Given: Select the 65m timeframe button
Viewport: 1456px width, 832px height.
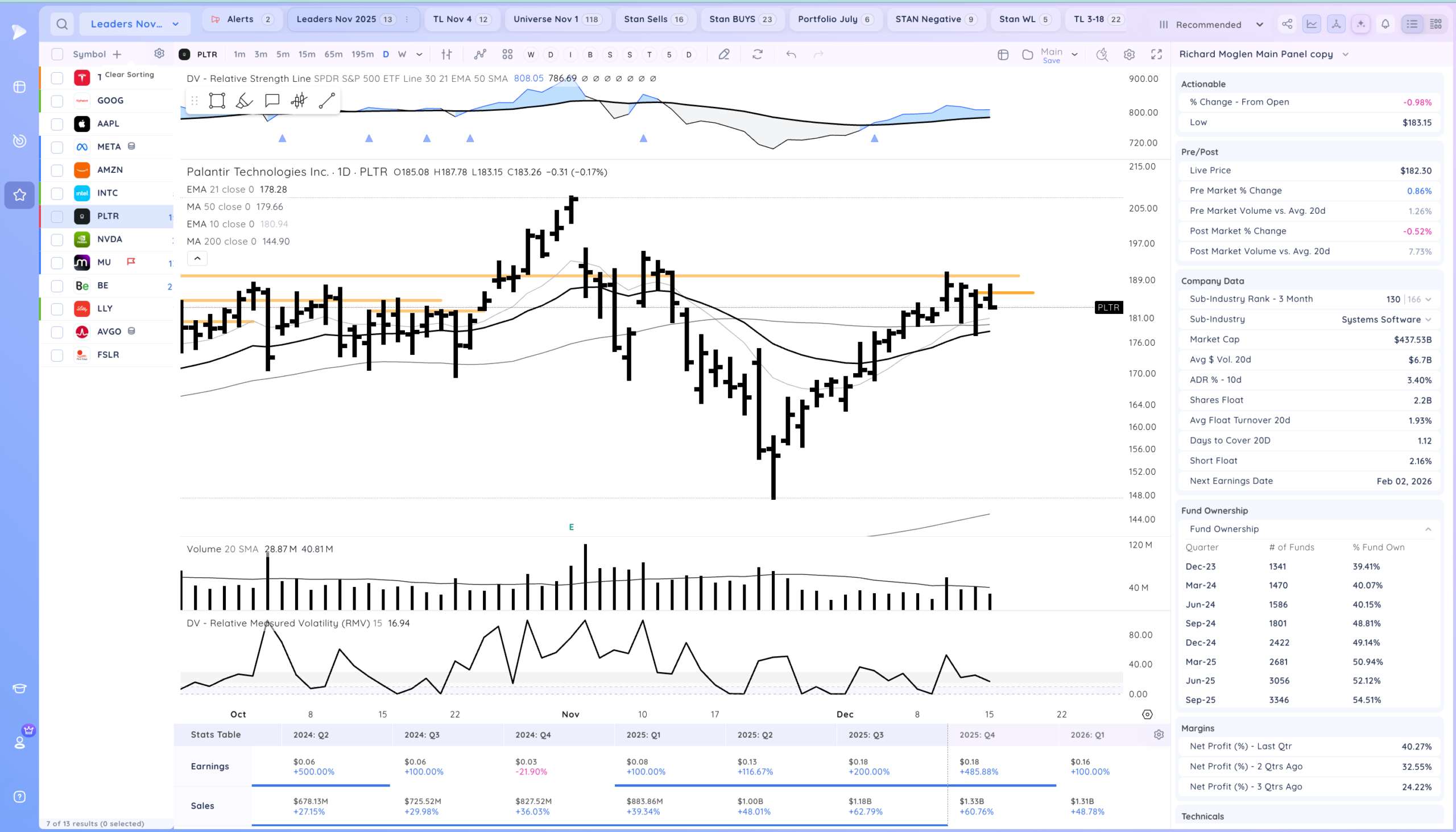Looking at the screenshot, I should [x=333, y=54].
